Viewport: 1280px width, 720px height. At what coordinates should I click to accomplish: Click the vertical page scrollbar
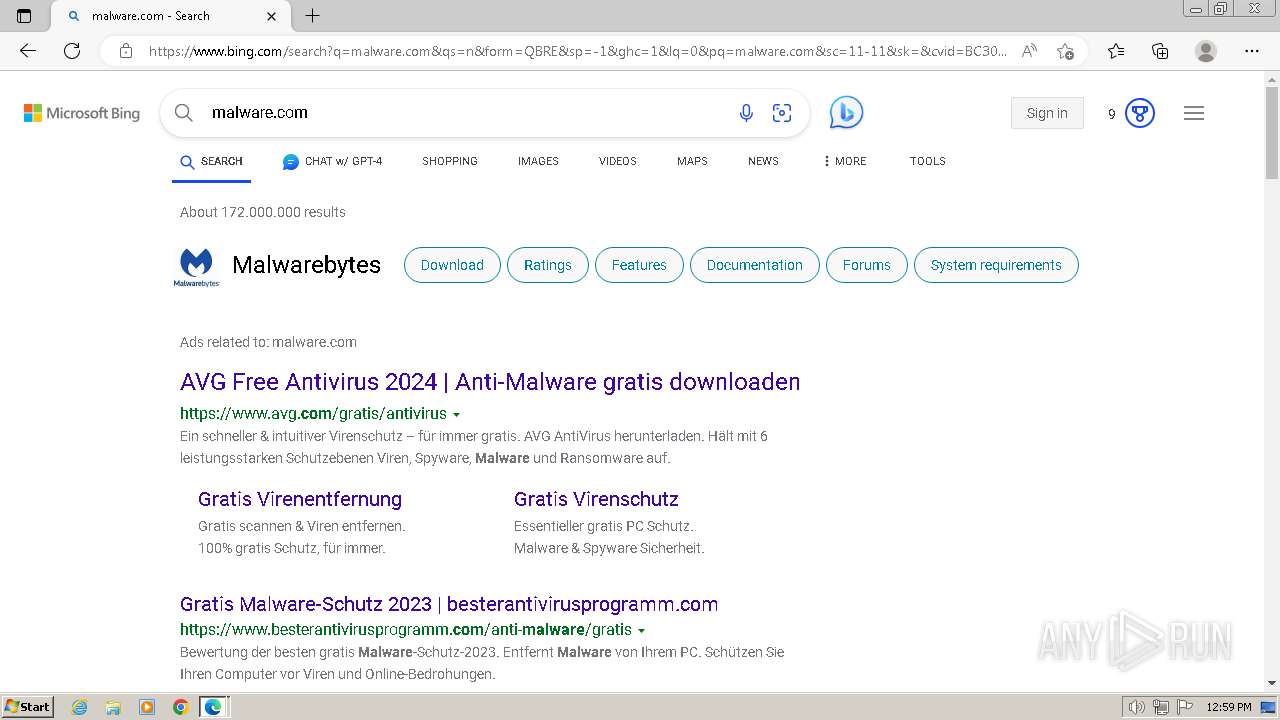[x=1272, y=135]
